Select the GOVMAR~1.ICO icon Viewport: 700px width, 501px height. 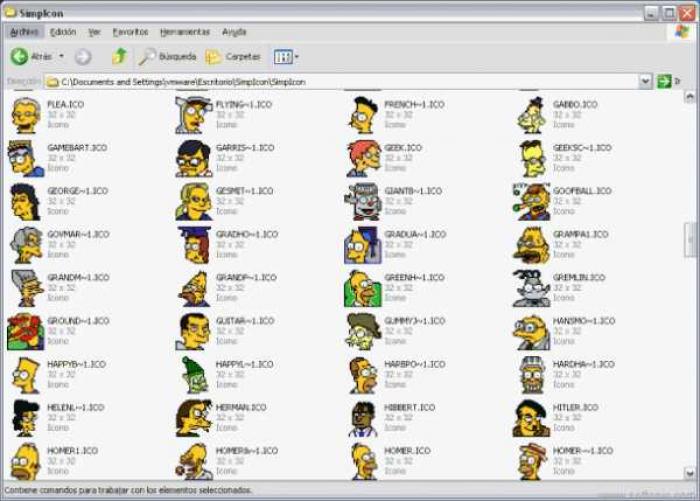[x=26, y=245]
